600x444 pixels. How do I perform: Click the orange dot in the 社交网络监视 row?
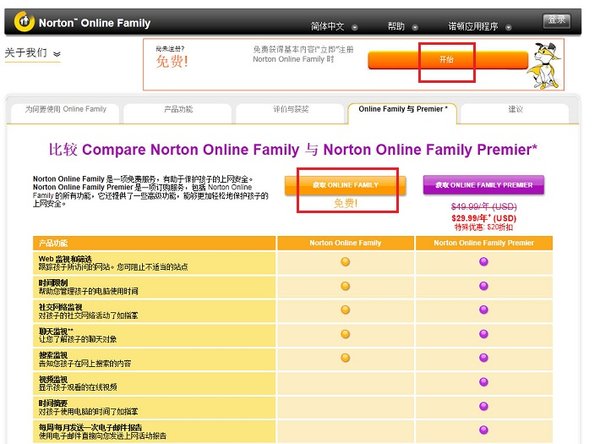tap(345, 310)
